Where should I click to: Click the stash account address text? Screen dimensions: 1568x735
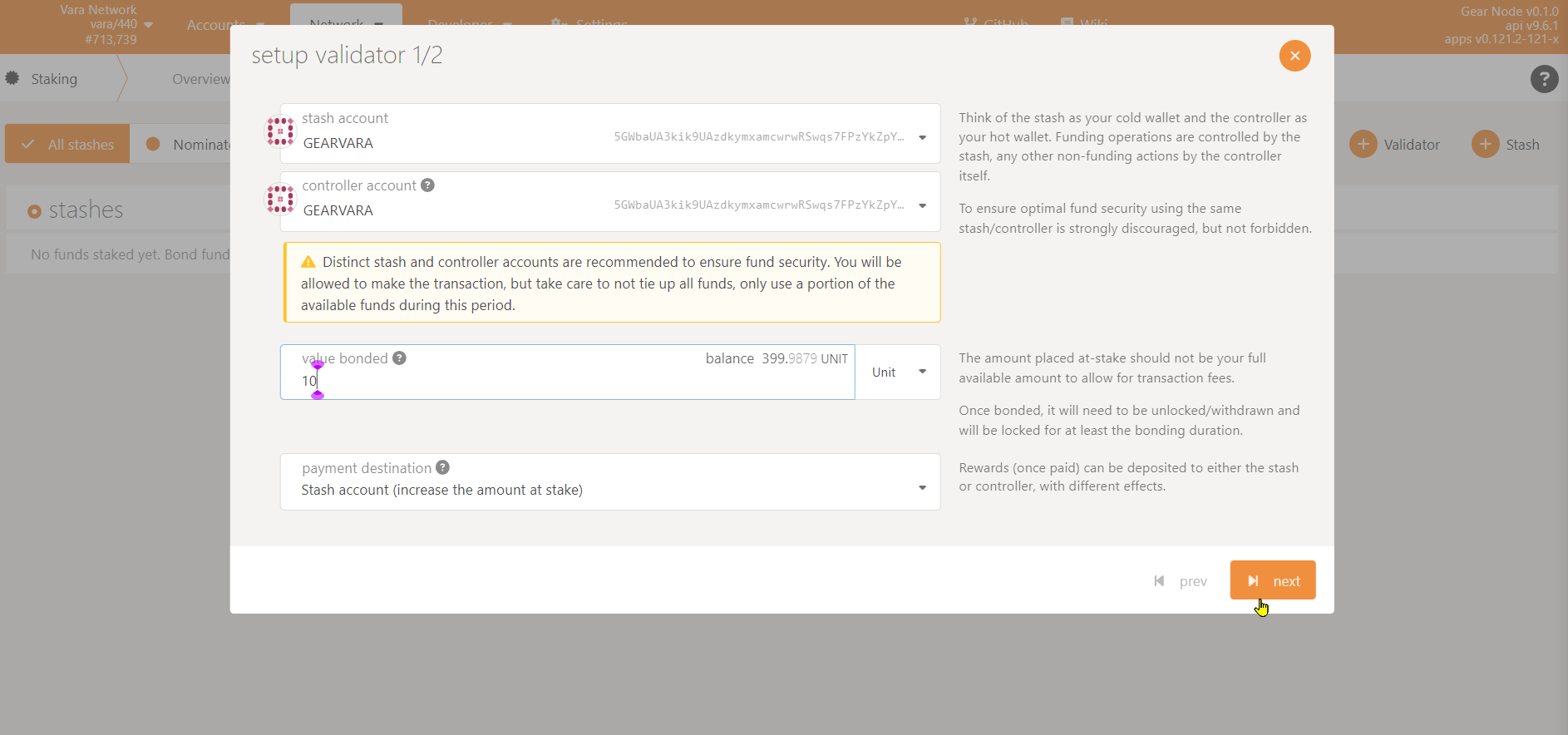click(758, 136)
